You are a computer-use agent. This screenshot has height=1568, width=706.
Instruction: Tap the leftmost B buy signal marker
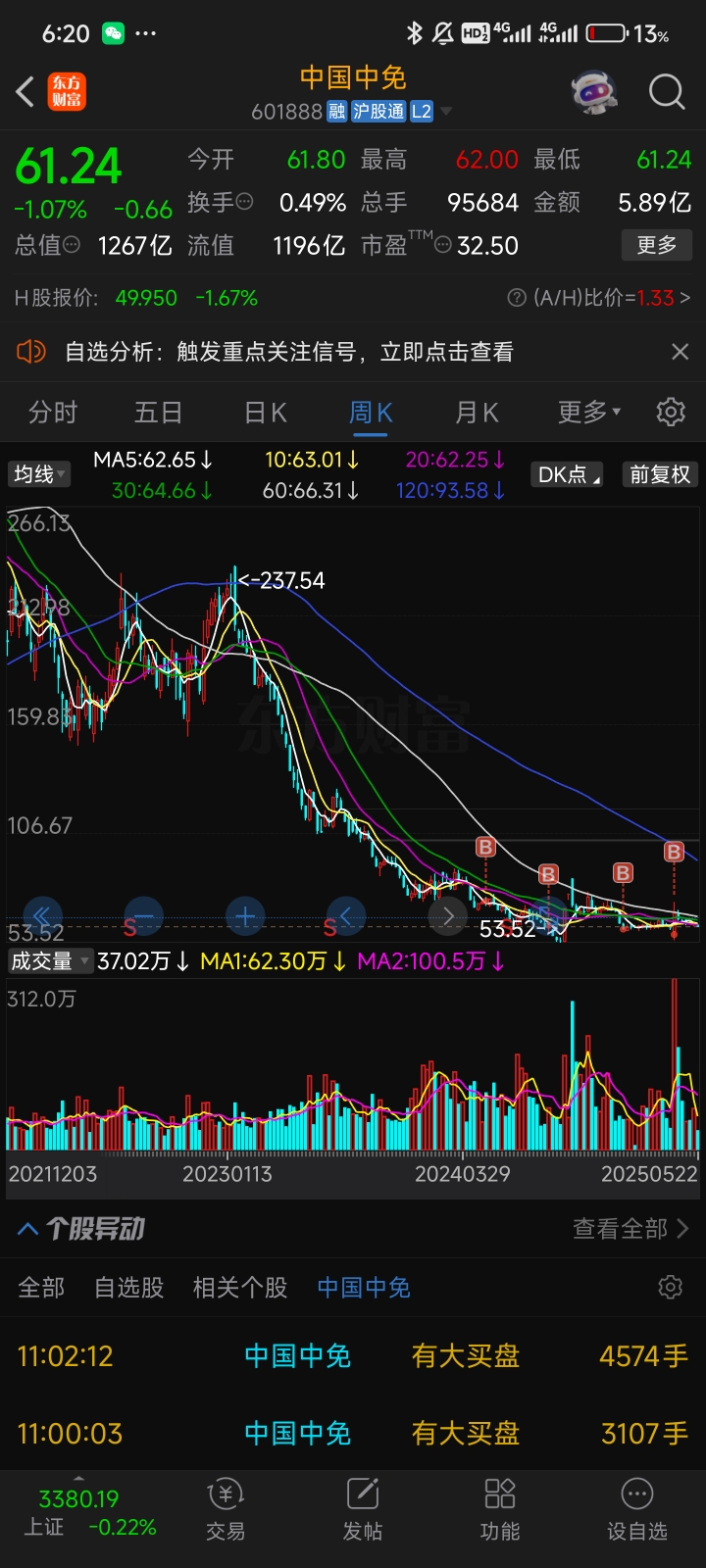485,846
